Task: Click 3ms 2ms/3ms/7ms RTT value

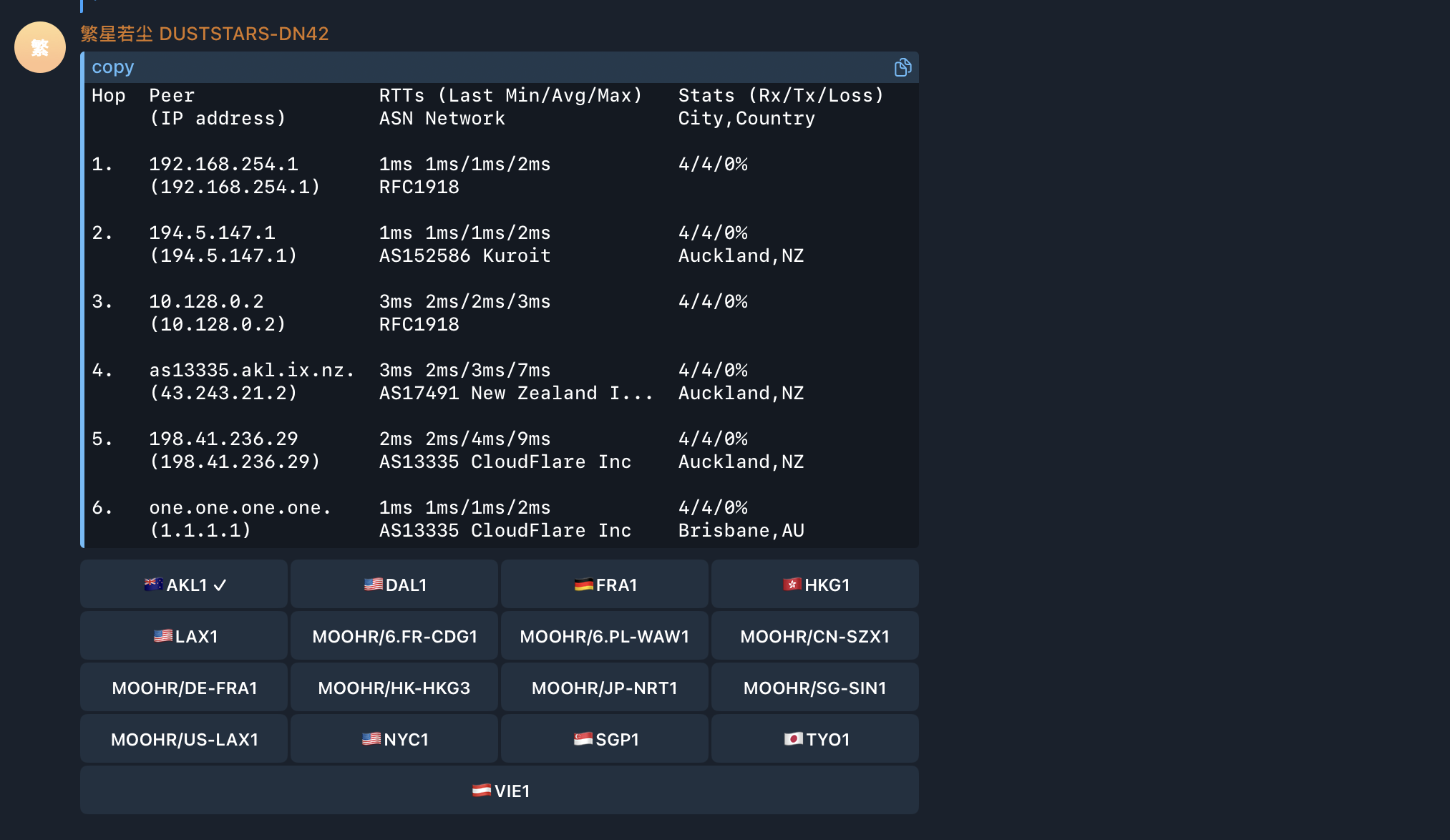Action: click(465, 371)
